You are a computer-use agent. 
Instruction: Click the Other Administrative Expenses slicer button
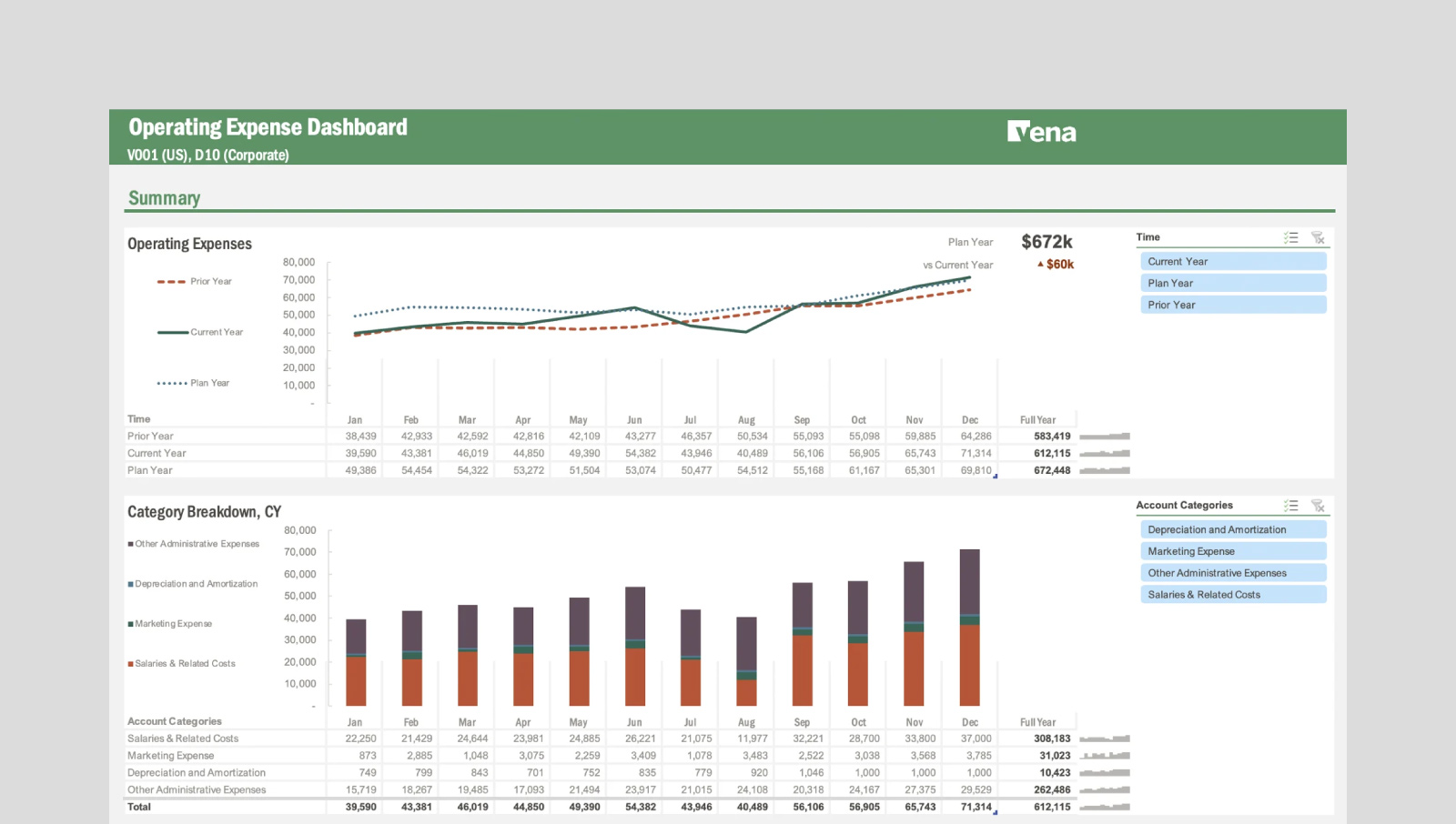click(x=1233, y=573)
